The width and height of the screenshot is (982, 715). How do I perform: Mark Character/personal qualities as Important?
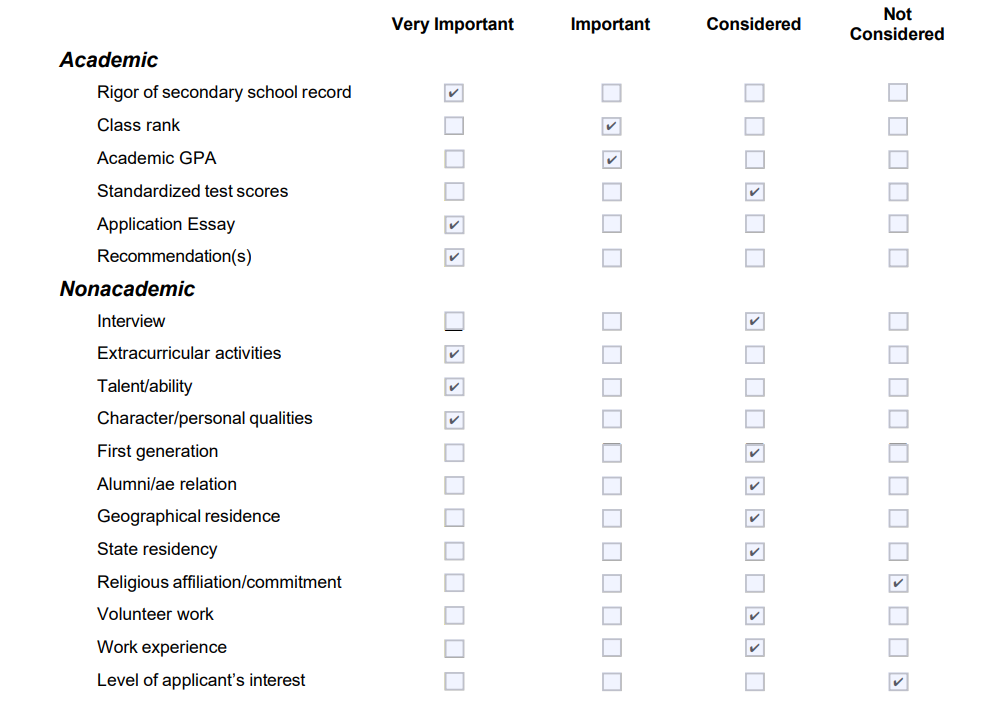coord(612,419)
